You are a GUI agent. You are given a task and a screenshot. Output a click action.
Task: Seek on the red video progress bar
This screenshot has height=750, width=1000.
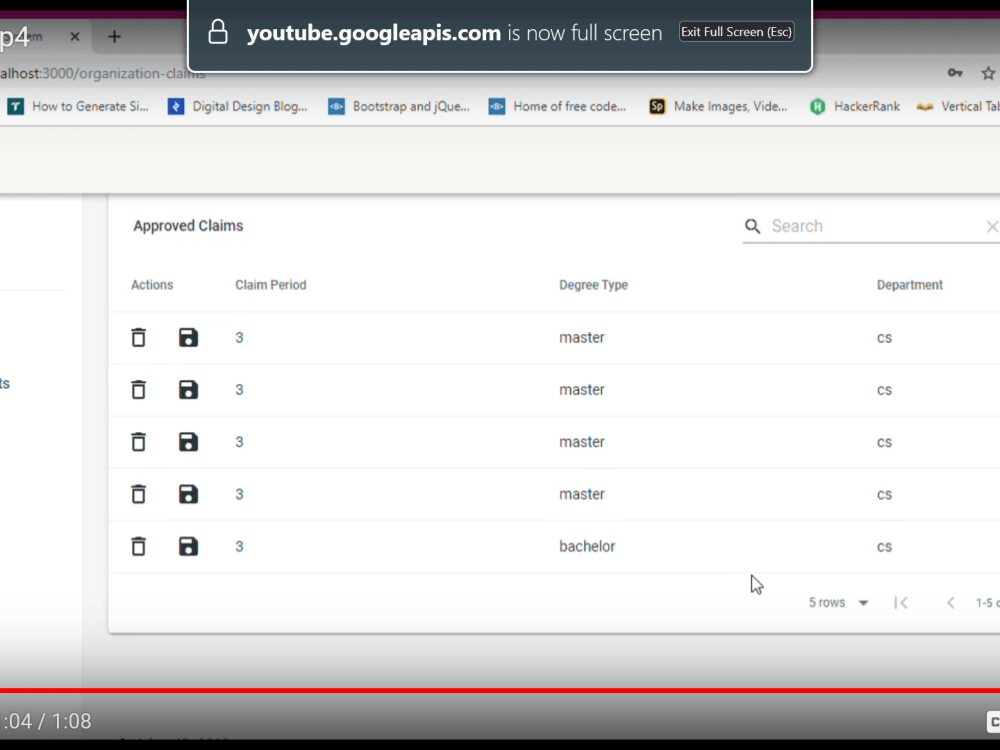tap(500, 690)
